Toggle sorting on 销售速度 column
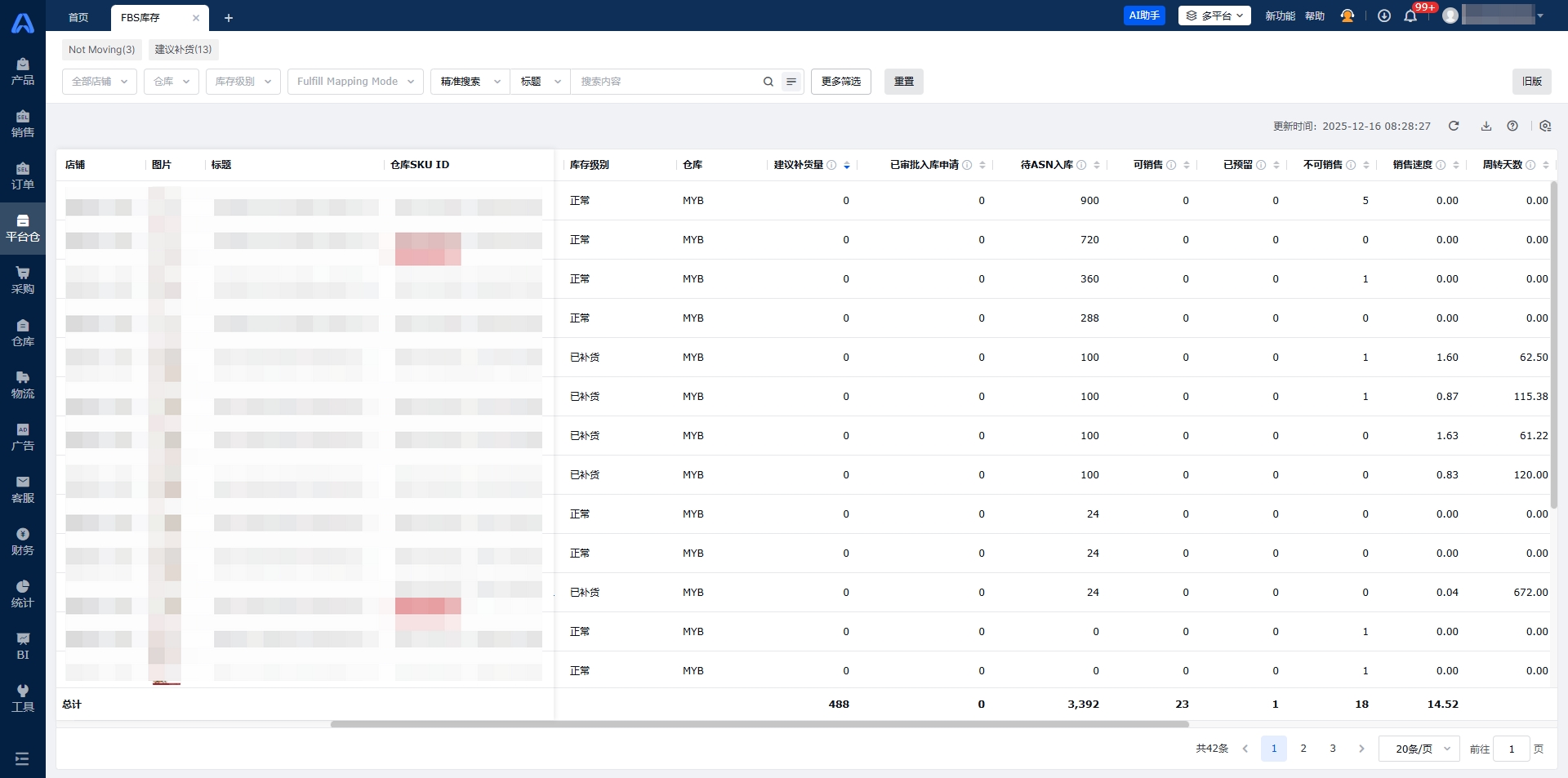Viewport: 1568px width, 778px height. click(1456, 165)
